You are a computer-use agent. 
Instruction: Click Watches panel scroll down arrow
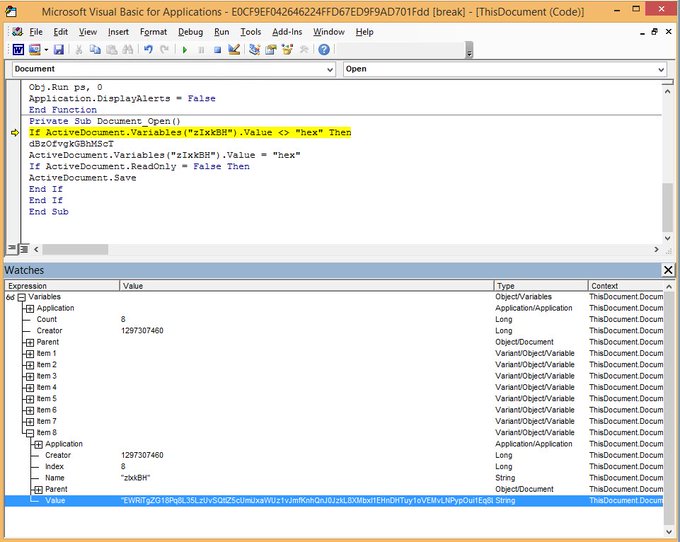[x=669, y=531]
